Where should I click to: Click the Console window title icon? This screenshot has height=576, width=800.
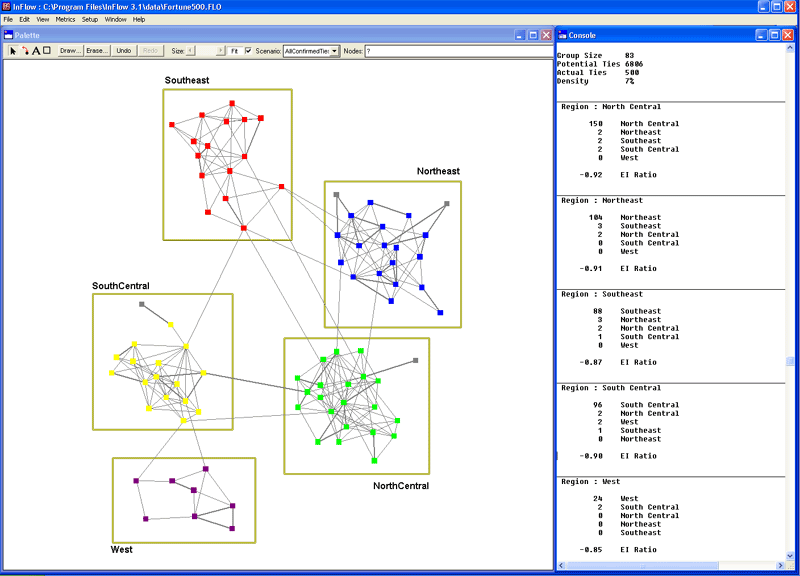pos(562,35)
